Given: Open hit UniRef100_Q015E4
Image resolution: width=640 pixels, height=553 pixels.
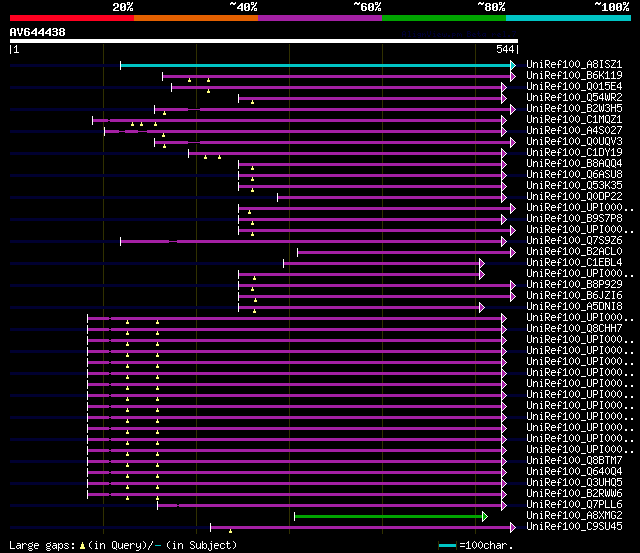Looking at the screenshot, I should pyautogui.click(x=574, y=87).
